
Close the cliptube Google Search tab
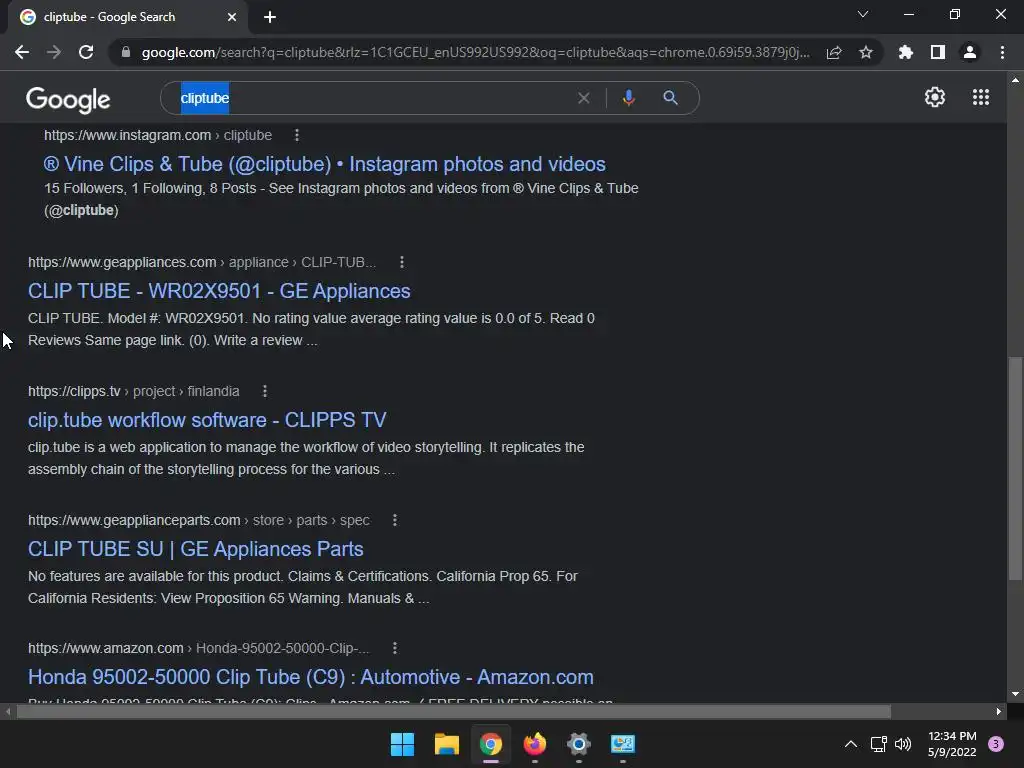pos(232,17)
